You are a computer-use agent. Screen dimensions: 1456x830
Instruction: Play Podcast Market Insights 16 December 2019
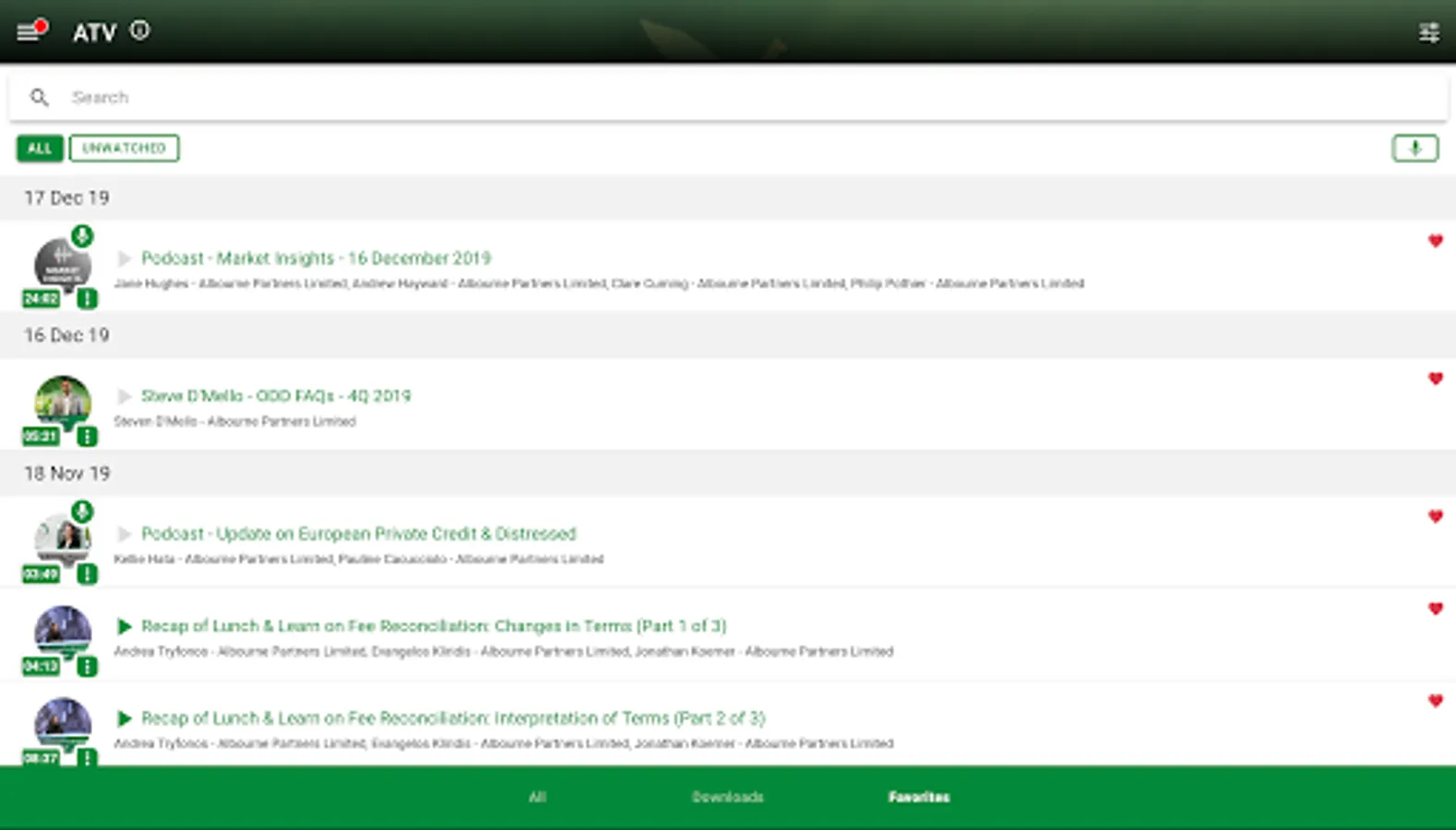tap(124, 258)
